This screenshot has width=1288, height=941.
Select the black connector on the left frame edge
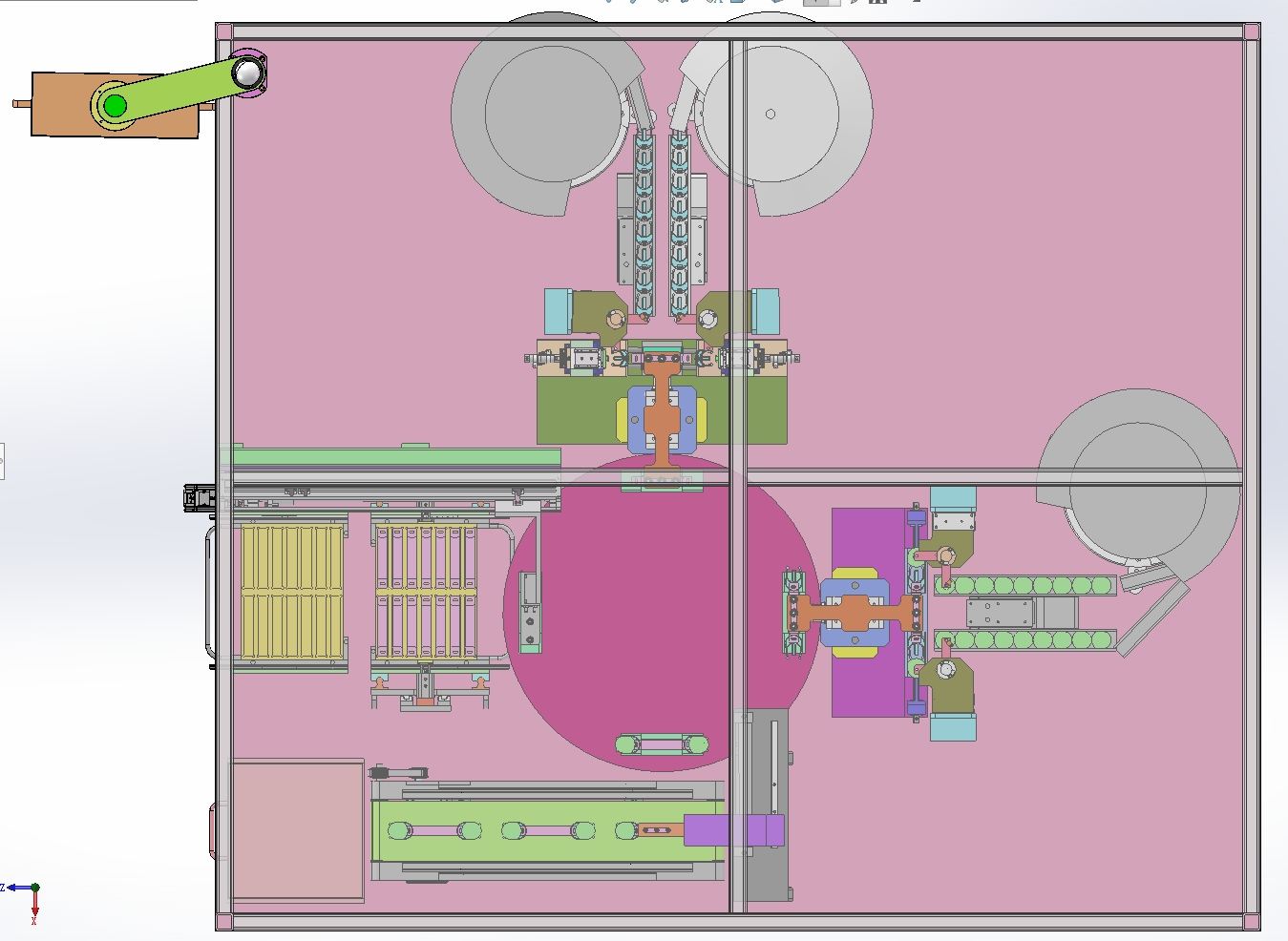click(200, 497)
